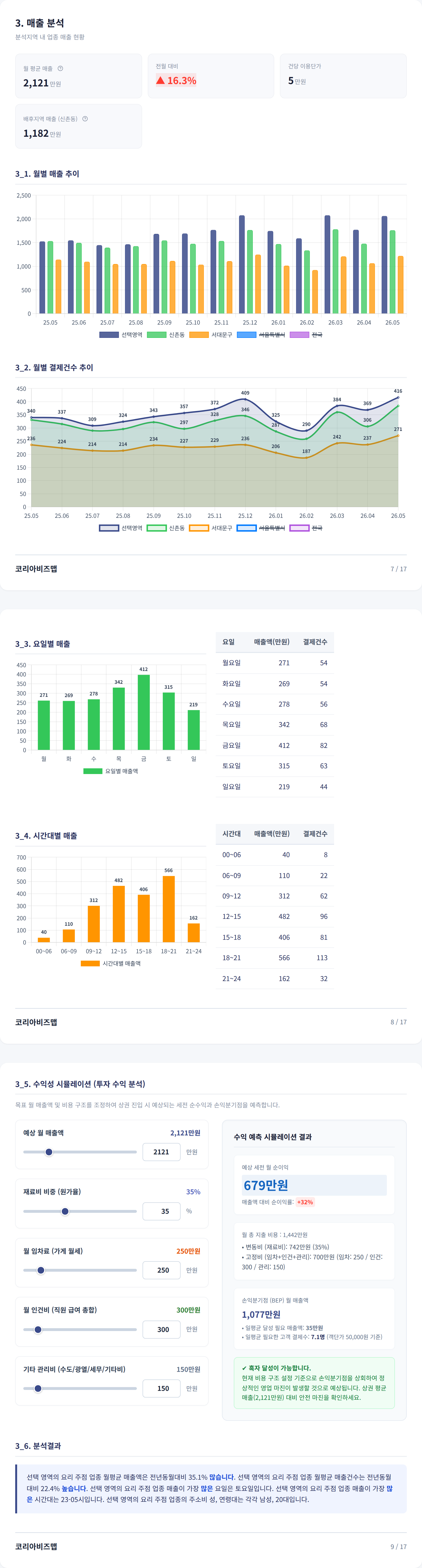Click the 월 평균 매출 2,121 만원 card
This screenshot has width=422, height=1568.
(x=79, y=76)
